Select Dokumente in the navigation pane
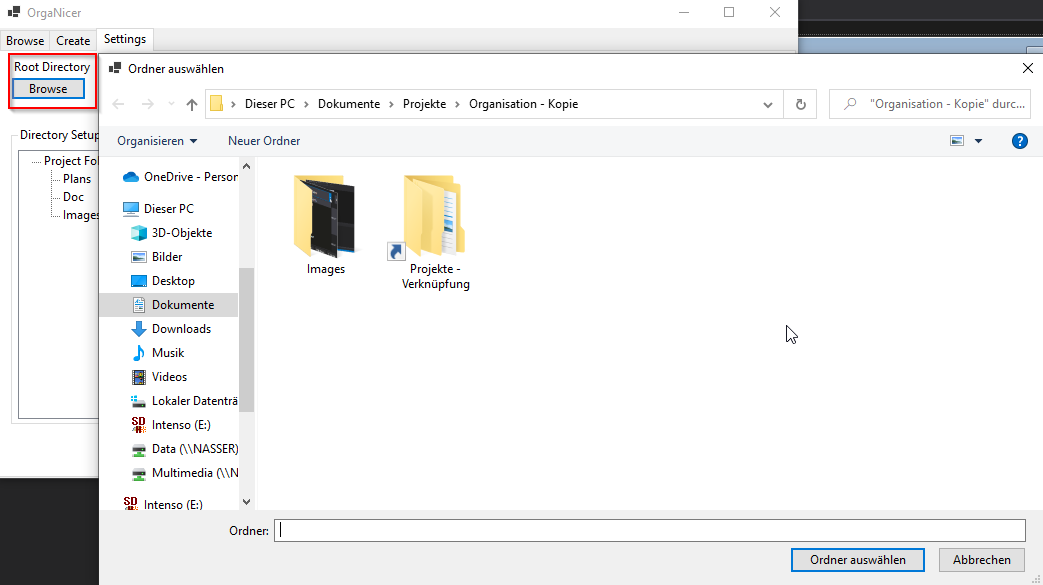The height and width of the screenshot is (585, 1043). click(x=169, y=305)
